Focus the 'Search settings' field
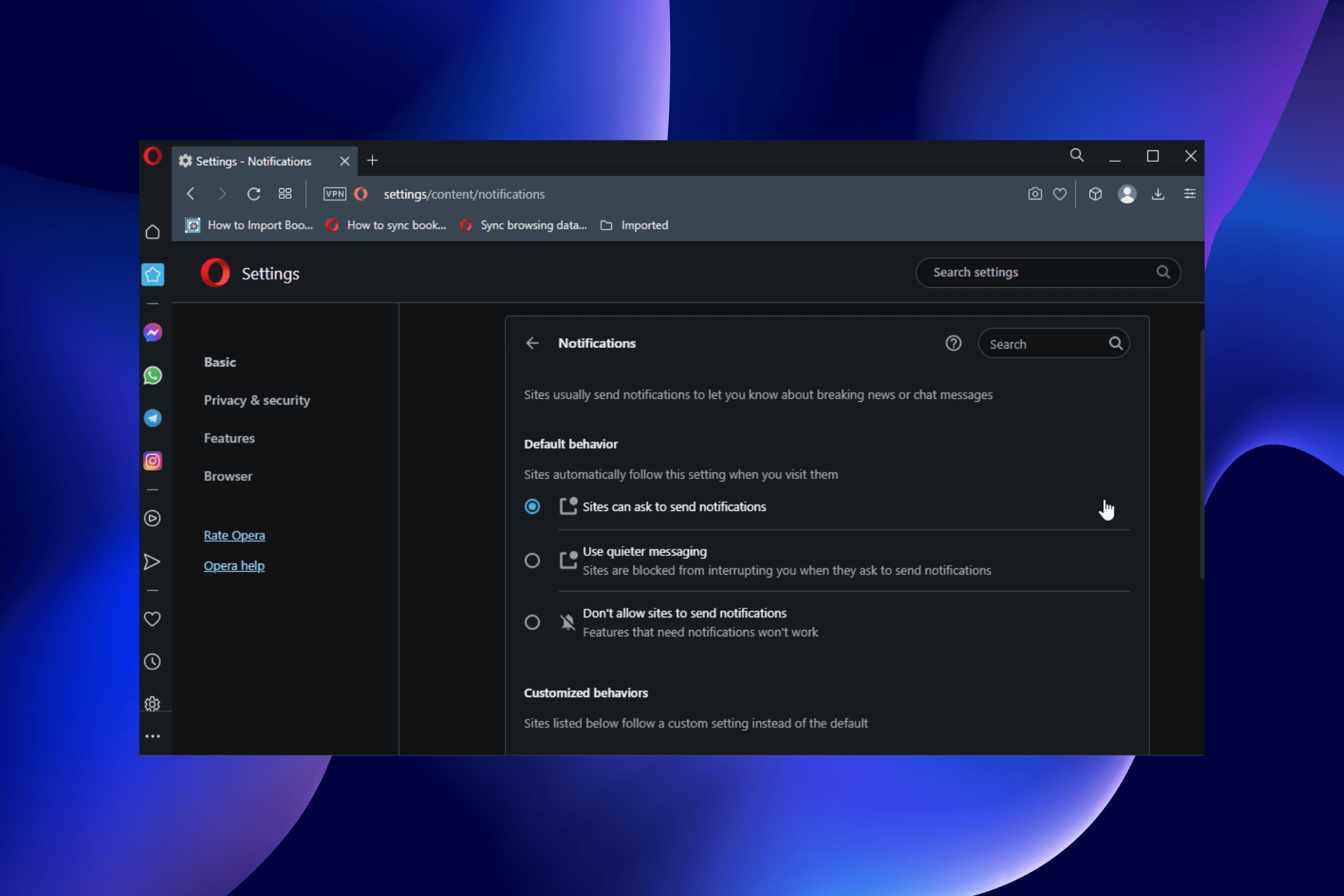The height and width of the screenshot is (896, 1344). coord(1048,272)
